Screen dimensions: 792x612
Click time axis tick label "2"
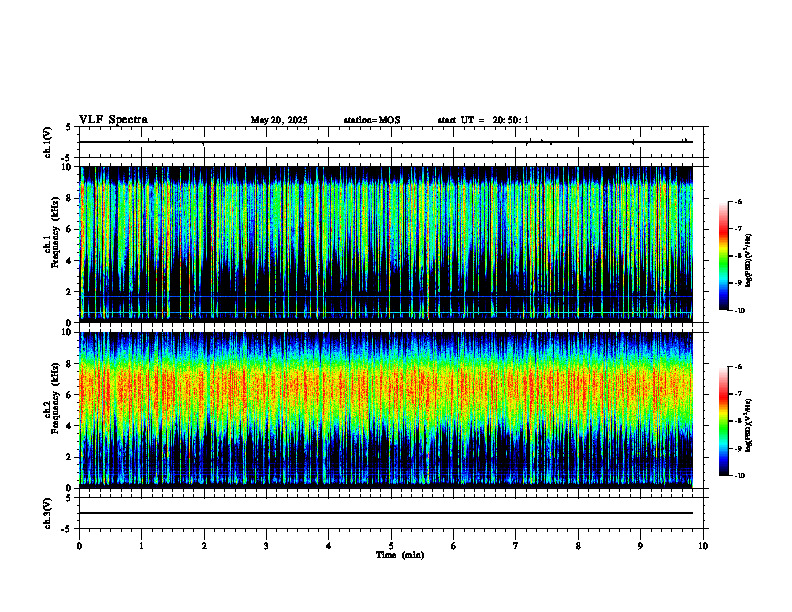(x=204, y=546)
